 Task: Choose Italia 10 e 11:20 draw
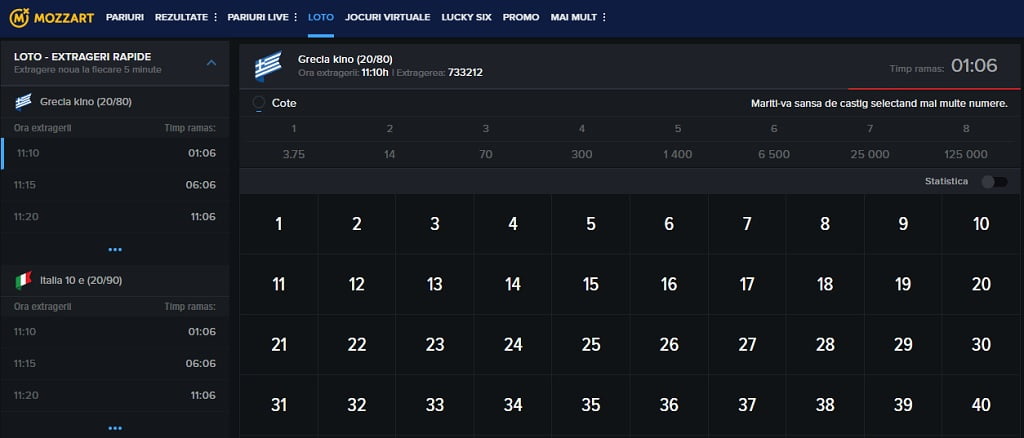[x=115, y=396]
